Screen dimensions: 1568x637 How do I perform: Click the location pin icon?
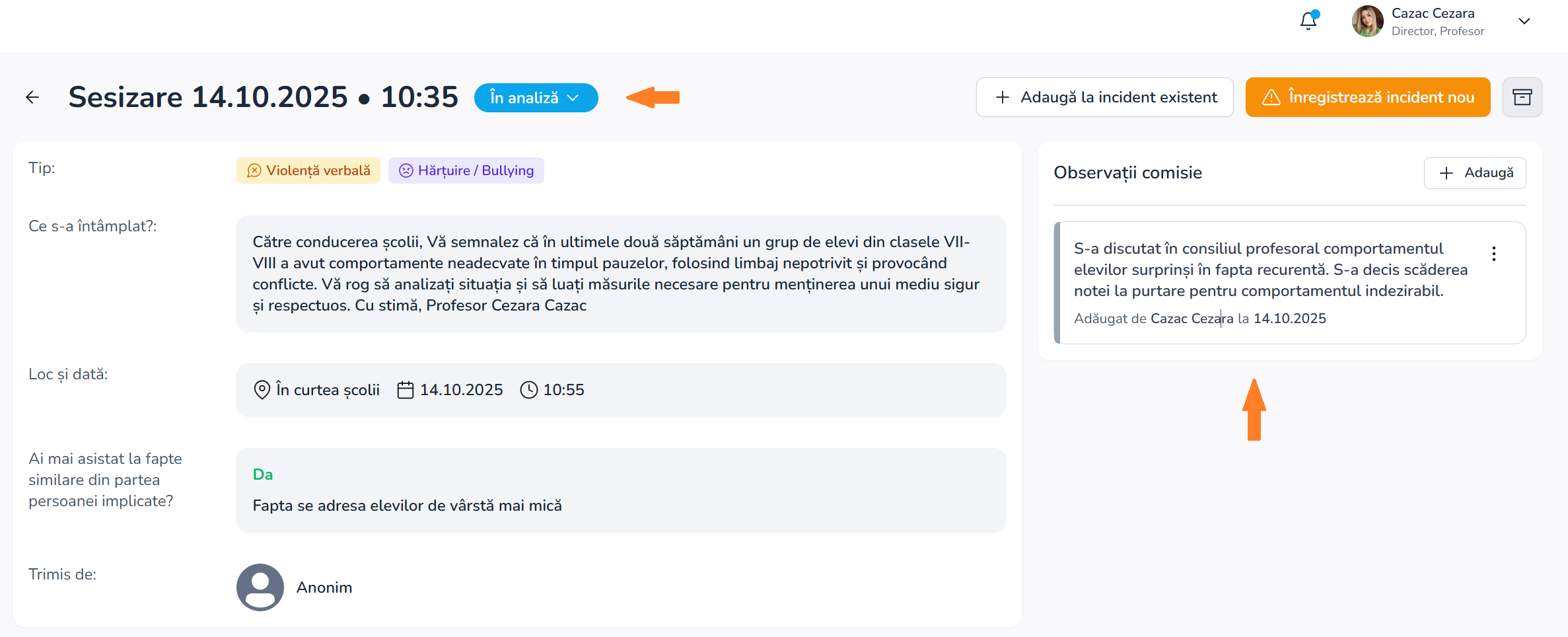262,390
